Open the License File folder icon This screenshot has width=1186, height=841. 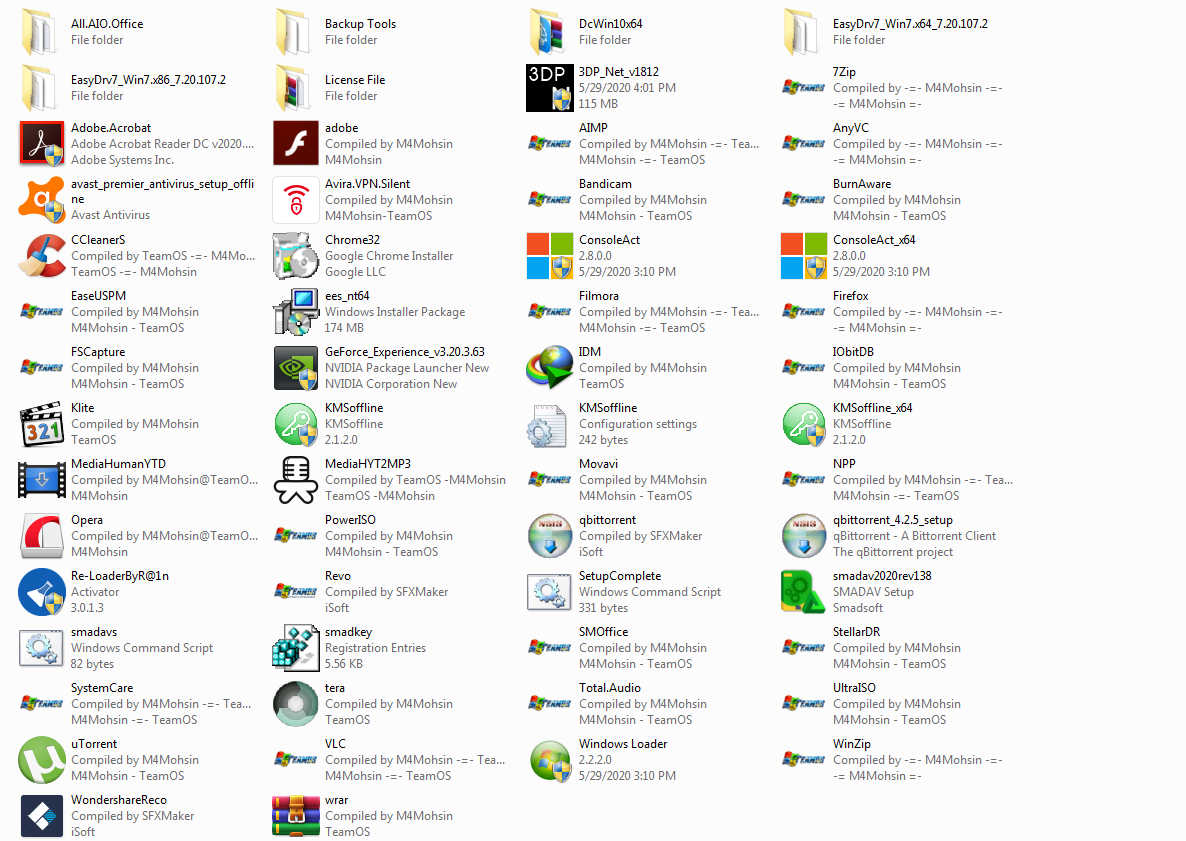[295, 88]
